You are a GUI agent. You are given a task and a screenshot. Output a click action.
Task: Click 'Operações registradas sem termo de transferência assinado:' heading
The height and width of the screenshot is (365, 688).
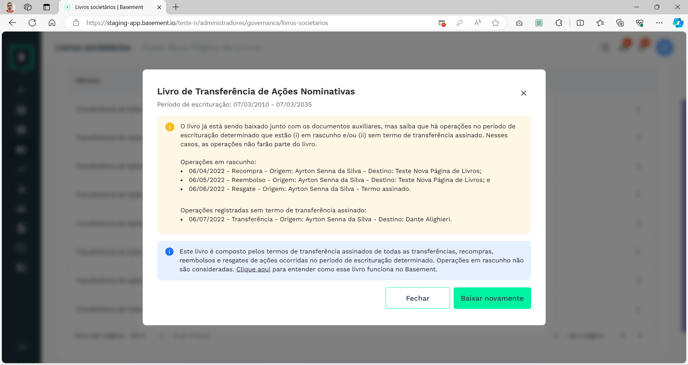(x=273, y=210)
